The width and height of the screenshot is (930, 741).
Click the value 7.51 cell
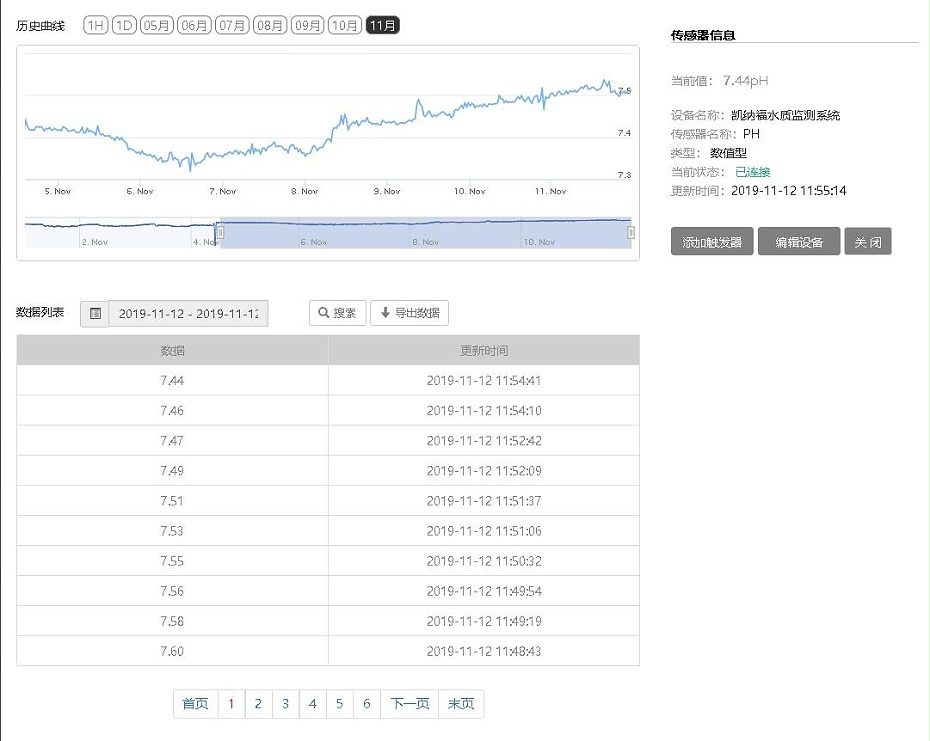(172, 501)
